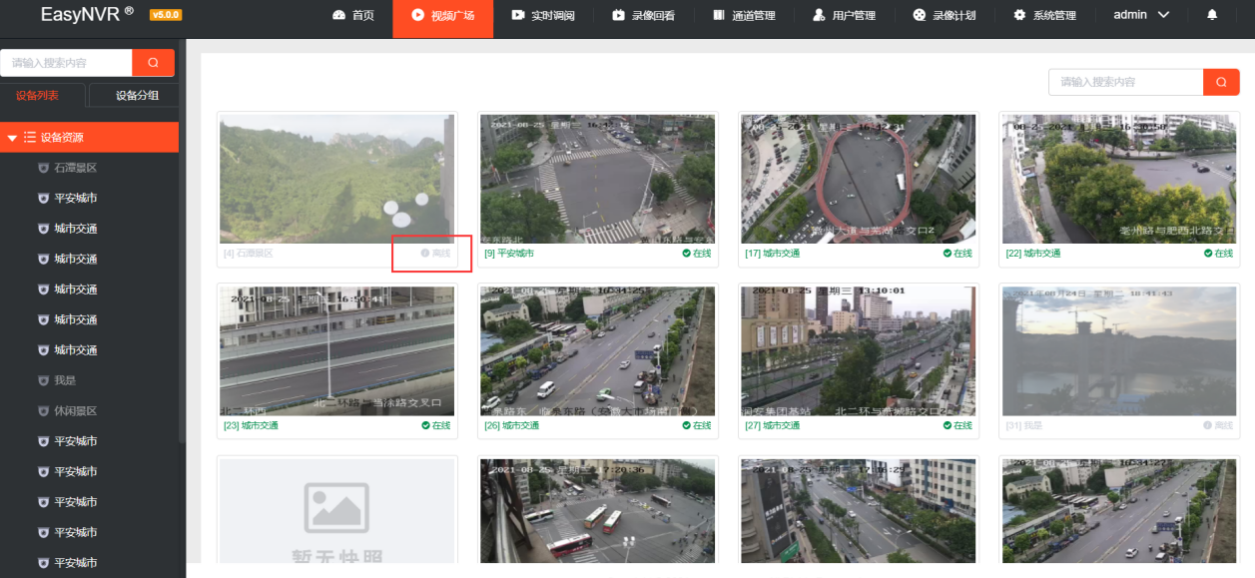Click the [31] 我是 channel label
This screenshot has height=578, width=1255.
1024,426
